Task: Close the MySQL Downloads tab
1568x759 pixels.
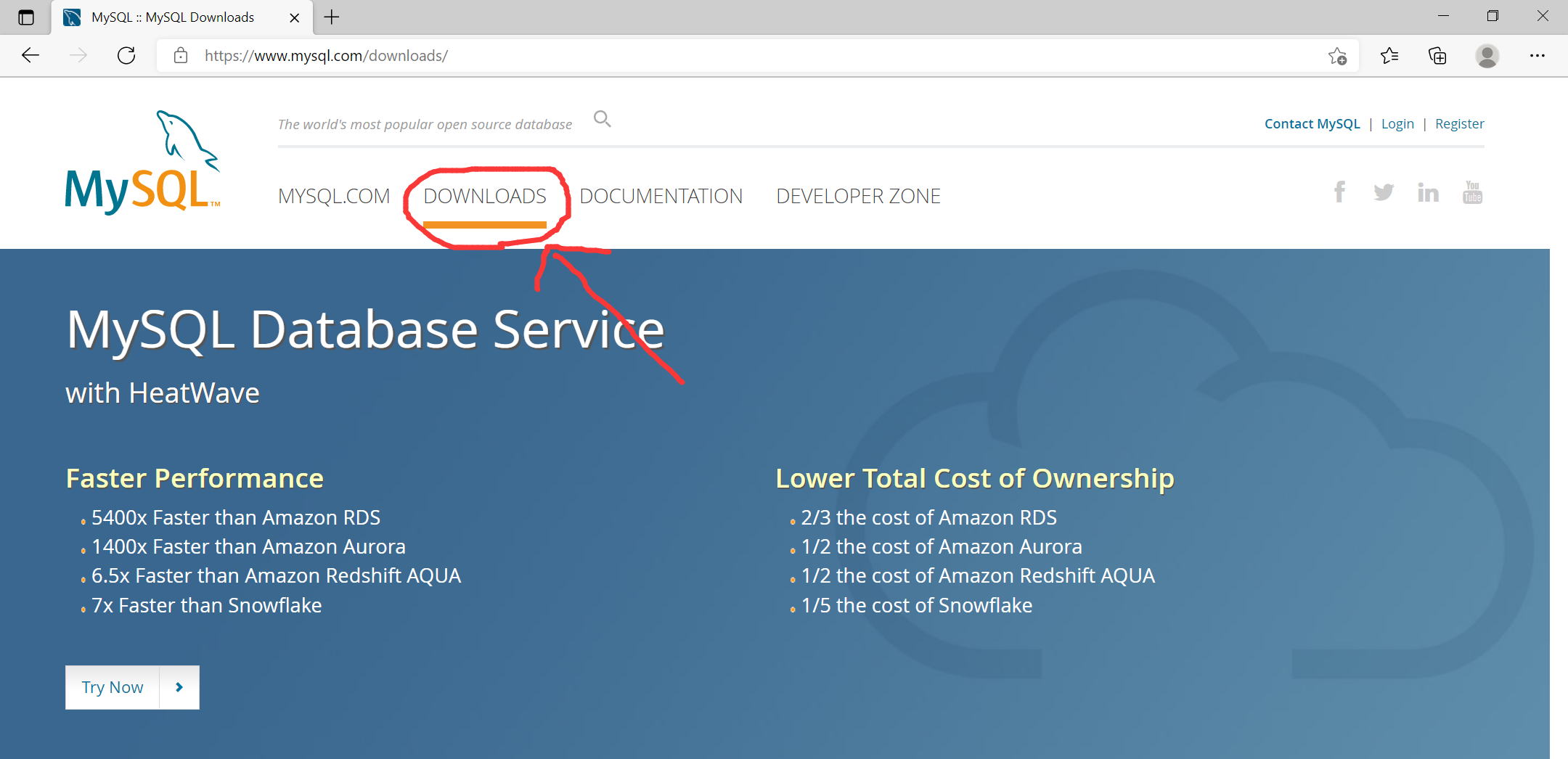Action: pos(295,17)
